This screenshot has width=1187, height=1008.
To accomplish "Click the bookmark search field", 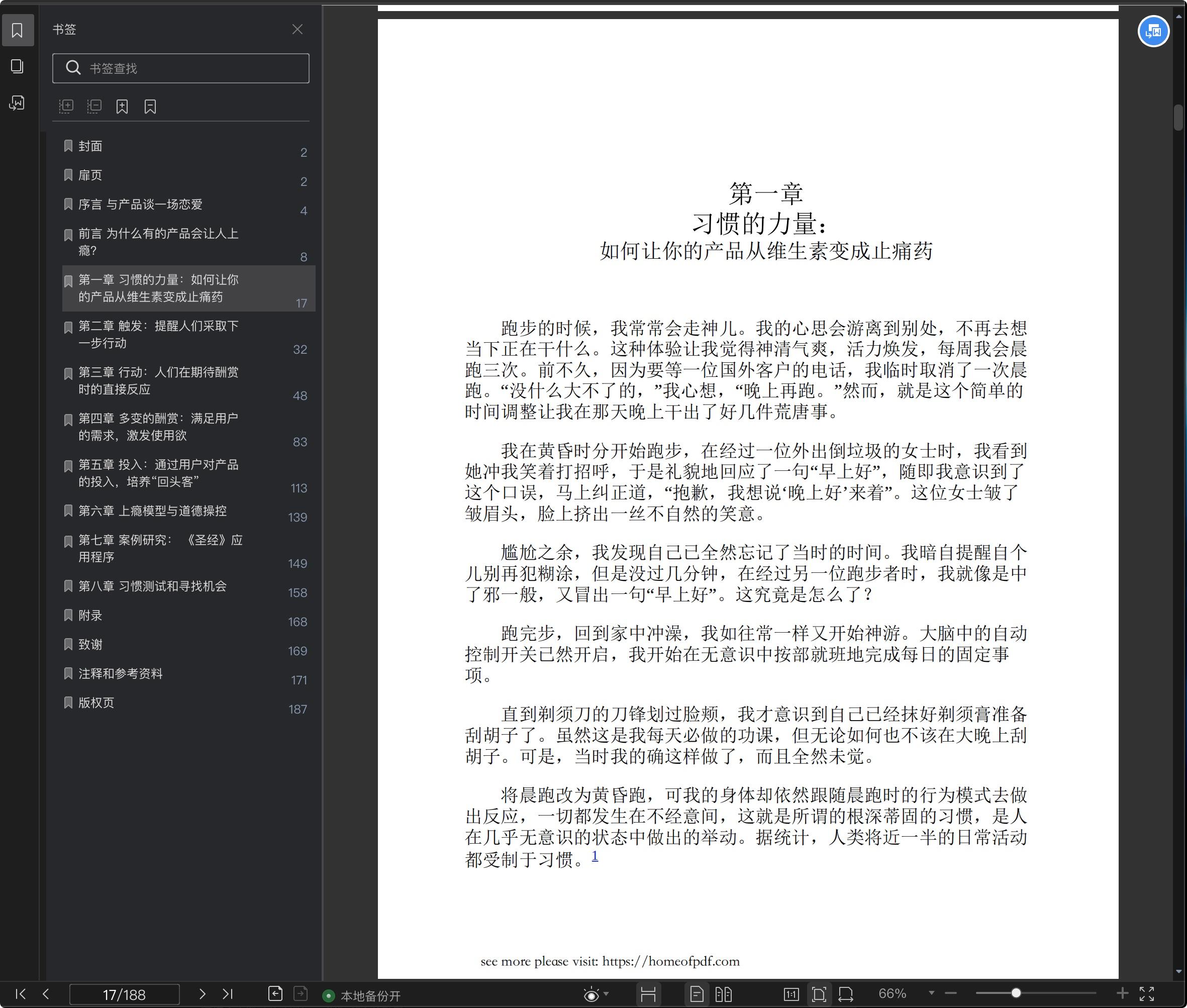I will (180, 68).
